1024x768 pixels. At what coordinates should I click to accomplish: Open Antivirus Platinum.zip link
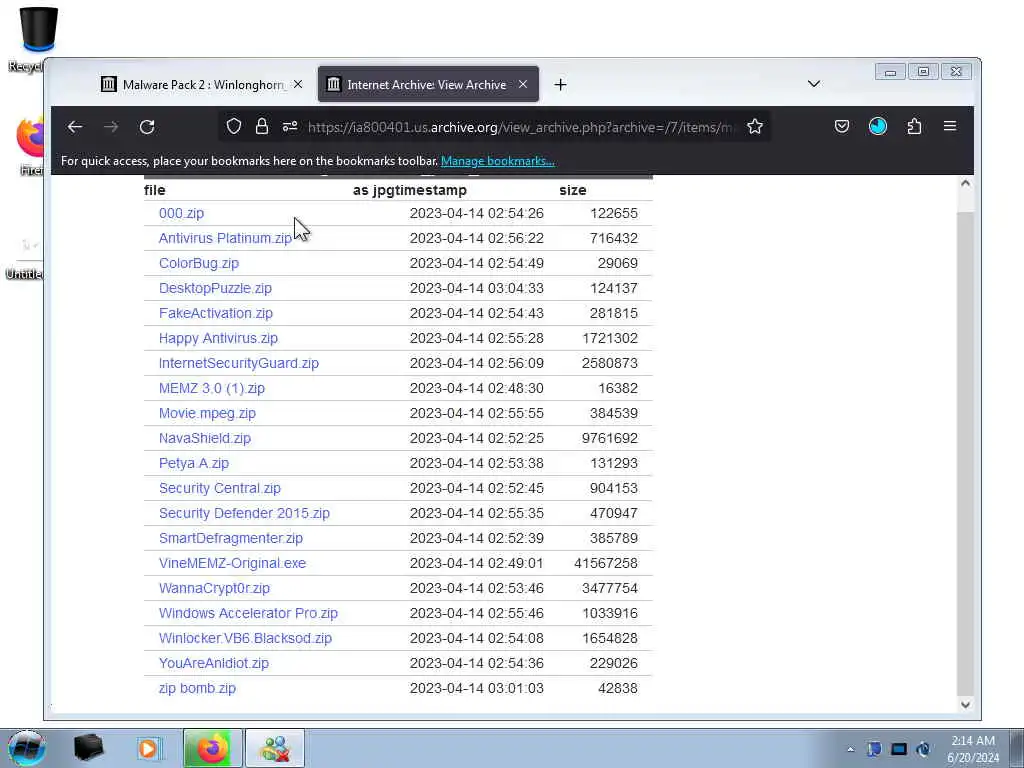(x=225, y=238)
